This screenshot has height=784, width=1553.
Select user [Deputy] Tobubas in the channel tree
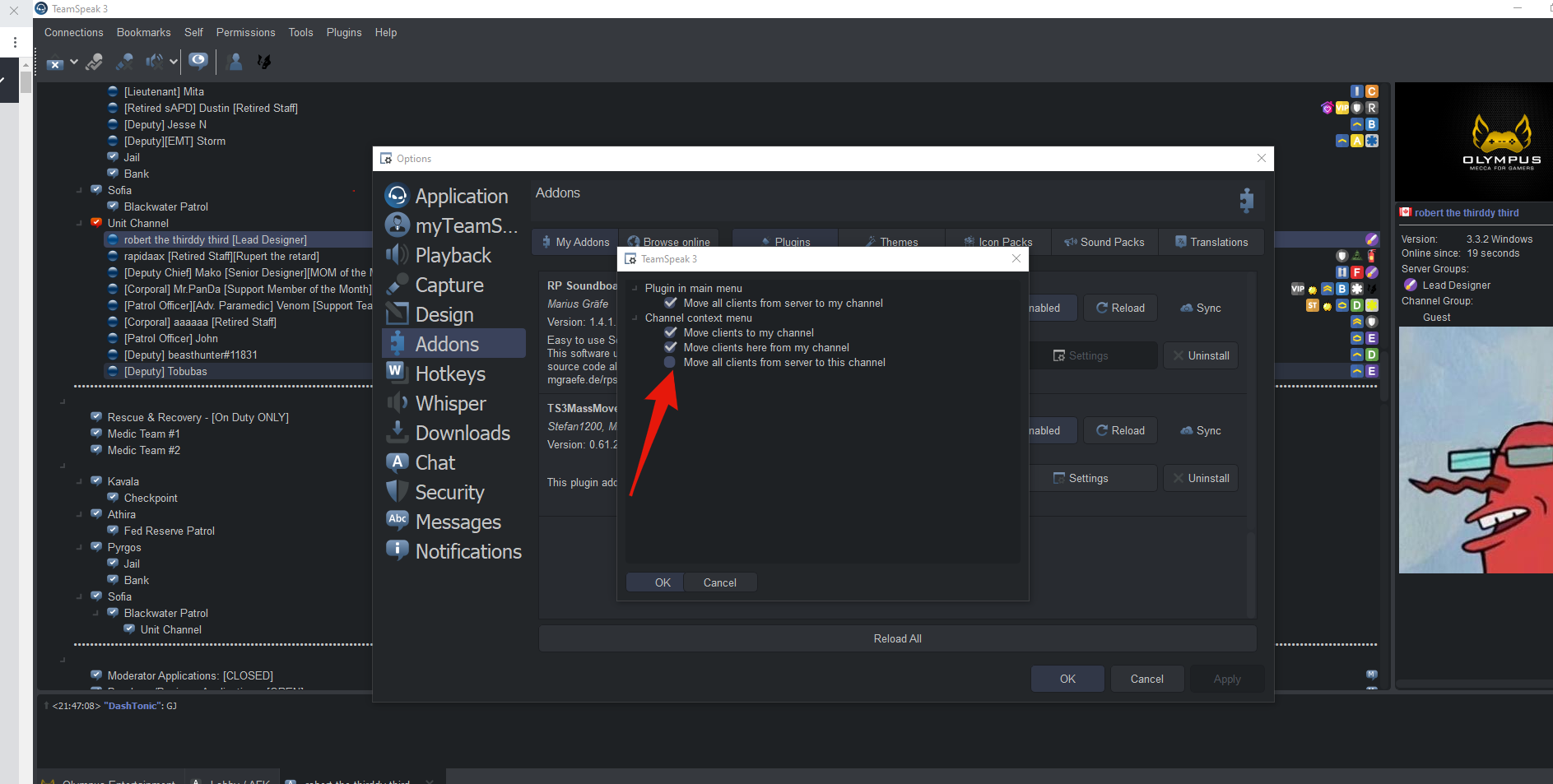pos(165,371)
